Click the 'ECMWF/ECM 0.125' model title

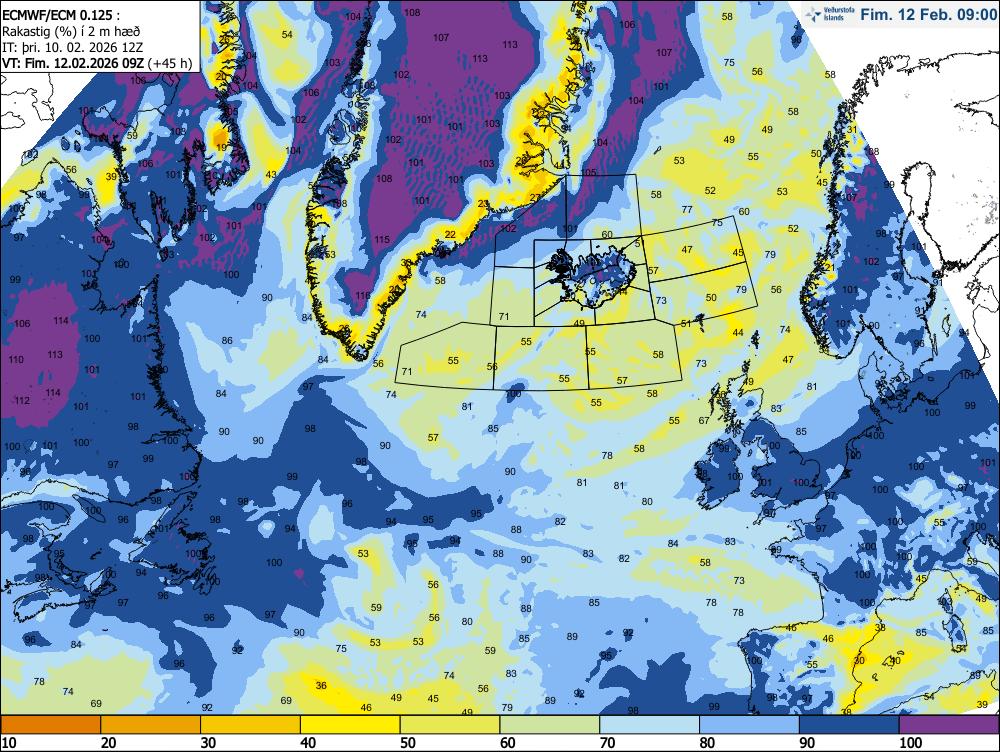point(60,16)
